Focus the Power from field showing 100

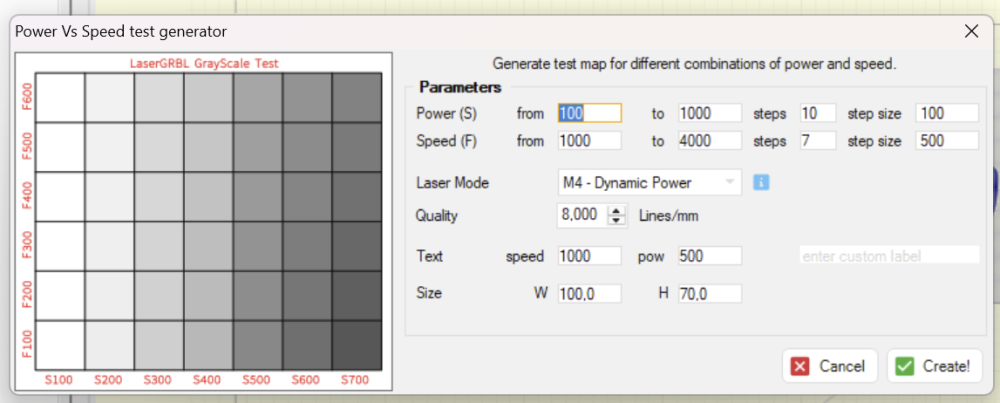[589, 114]
